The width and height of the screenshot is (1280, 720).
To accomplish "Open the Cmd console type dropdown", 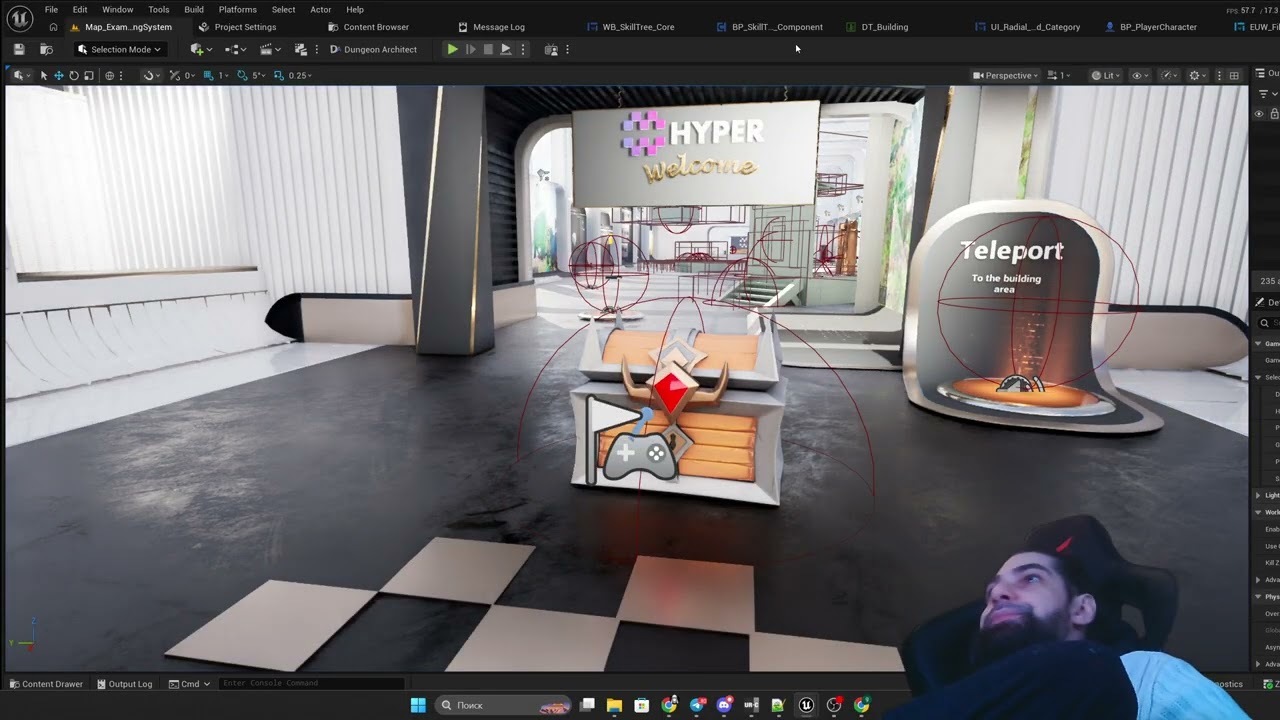I will point(190,684).
